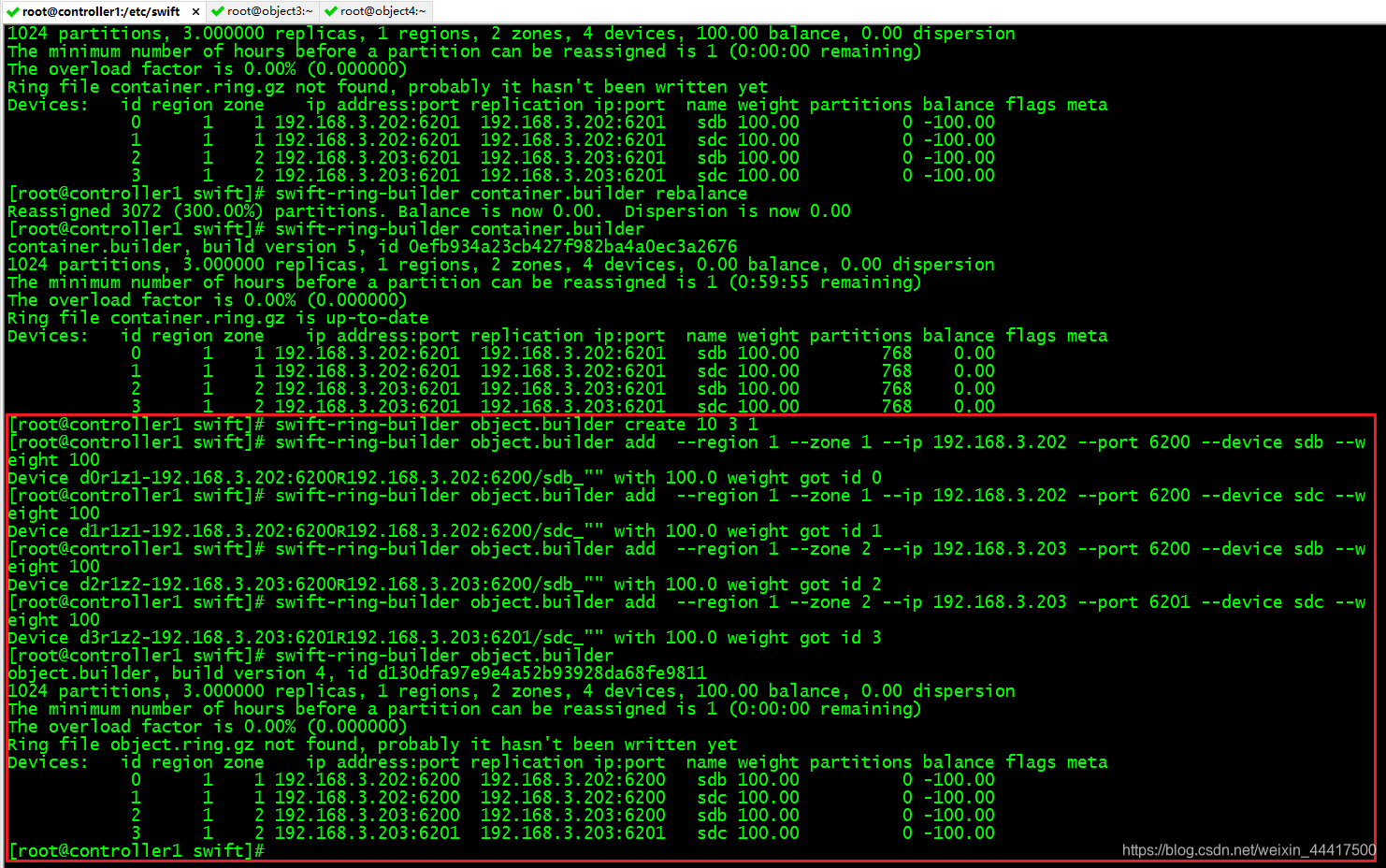Click the 'Device d1r1z1-192.168.3.202' output line
Screen dimensions: 1386x868
pyautogui.click(x=444, y=531)
